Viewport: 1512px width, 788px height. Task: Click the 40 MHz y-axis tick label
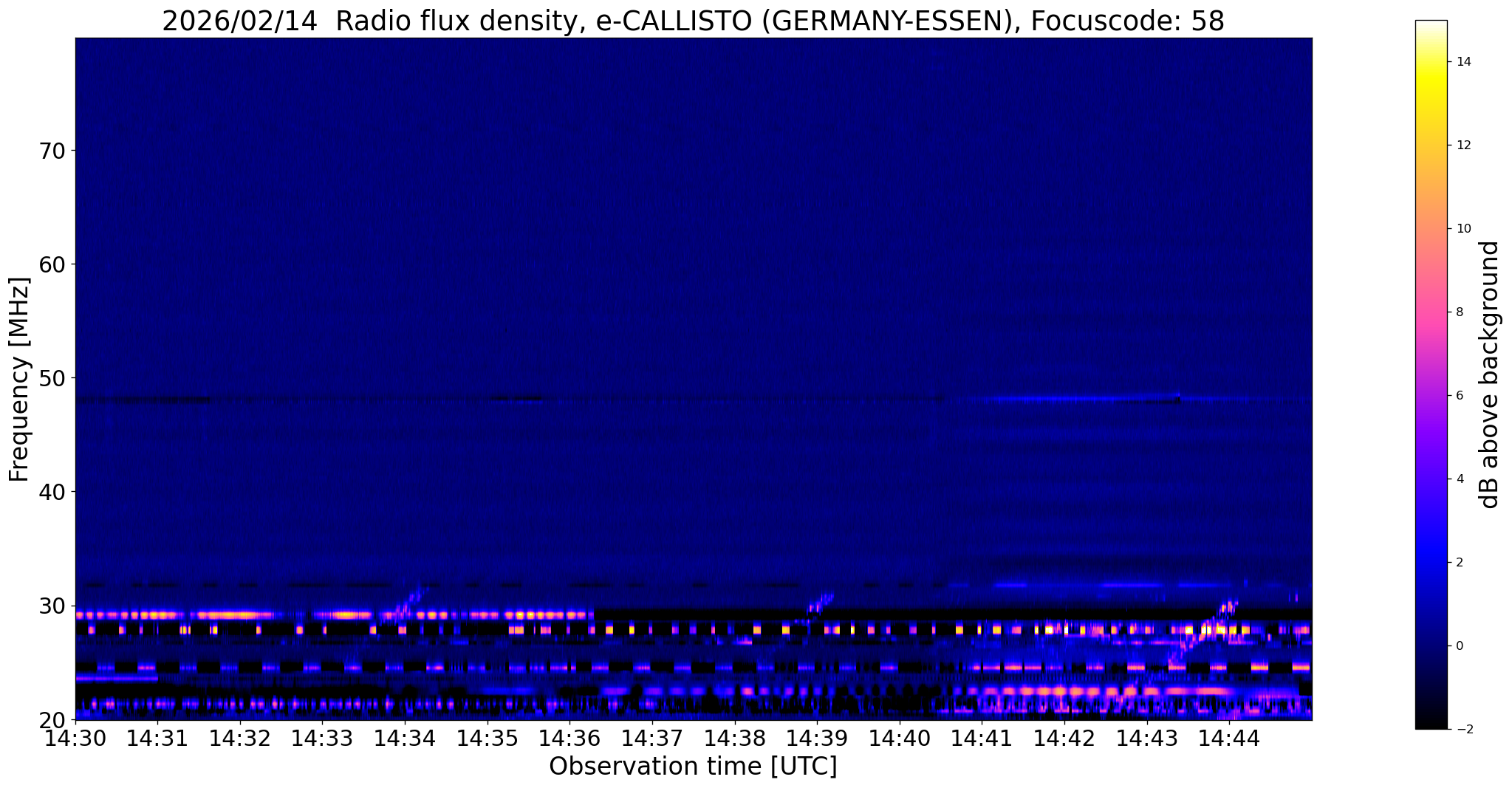pyautogui.click(x=51, y=492)
